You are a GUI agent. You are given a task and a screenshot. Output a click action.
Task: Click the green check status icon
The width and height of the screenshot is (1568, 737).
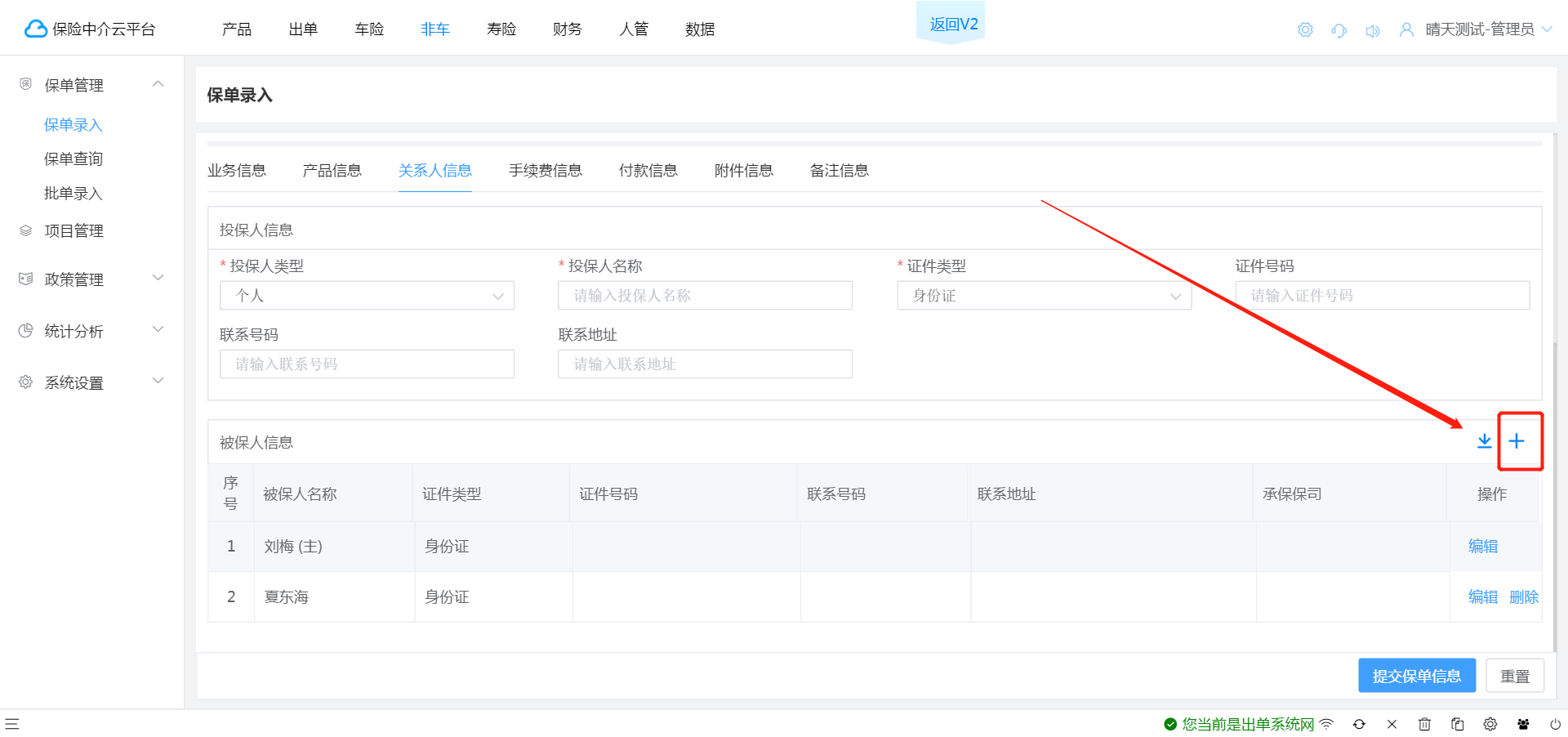click(x=1170, y=724)
